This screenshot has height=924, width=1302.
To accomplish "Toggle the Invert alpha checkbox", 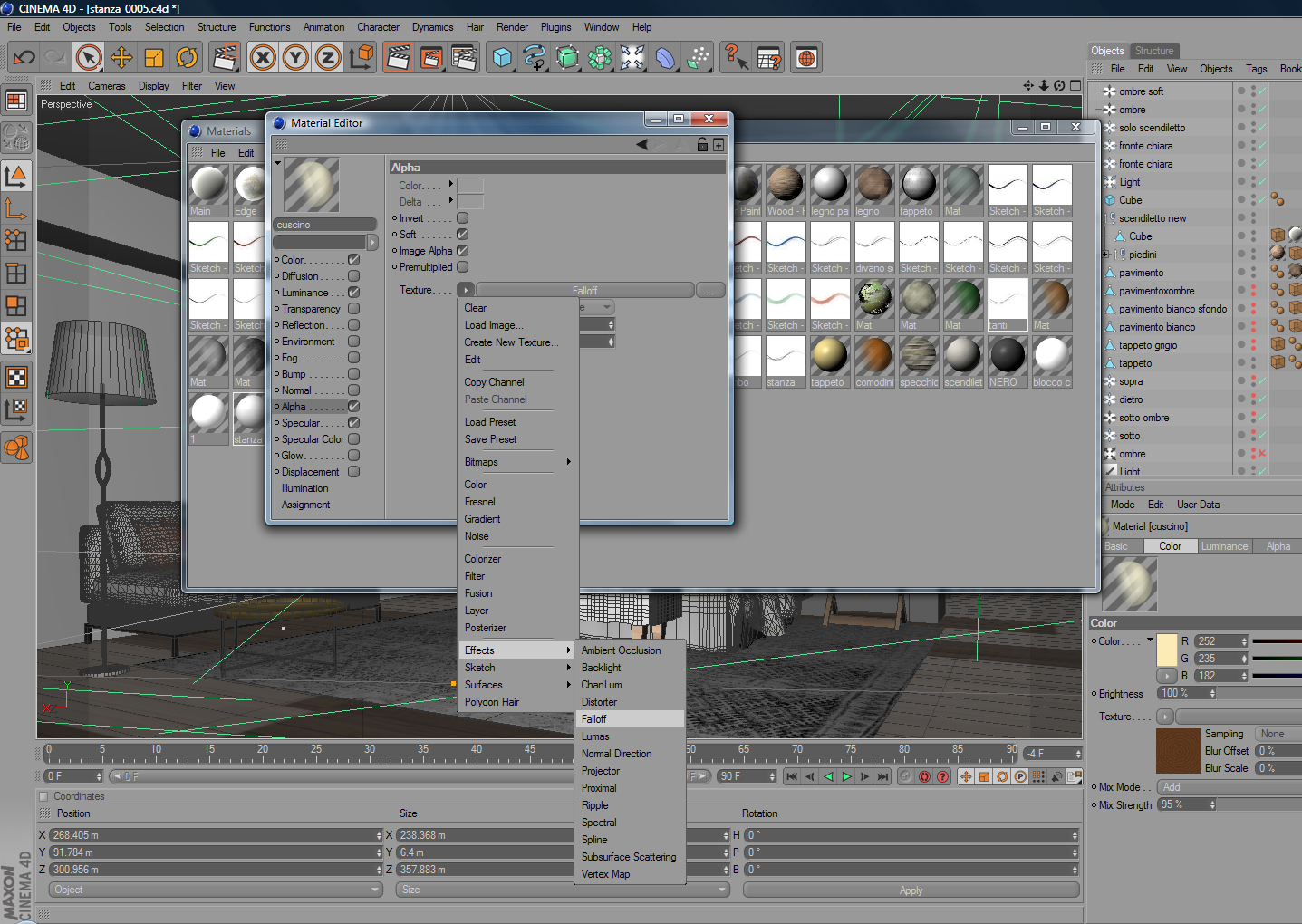I will pyautogui.click(x=462, y=218).
